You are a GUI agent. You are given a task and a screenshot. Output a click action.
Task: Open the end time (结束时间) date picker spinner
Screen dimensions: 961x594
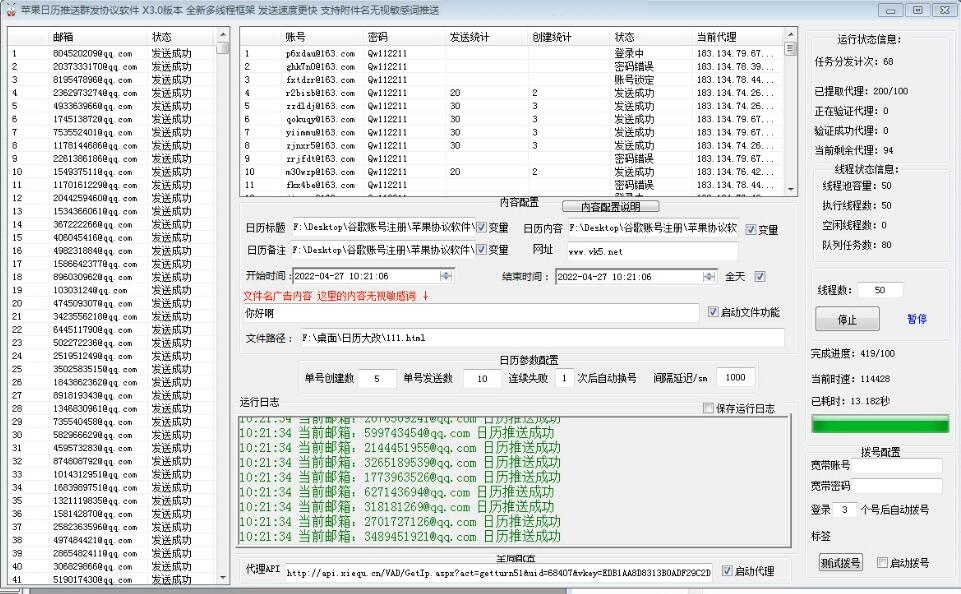coord(708,276)
